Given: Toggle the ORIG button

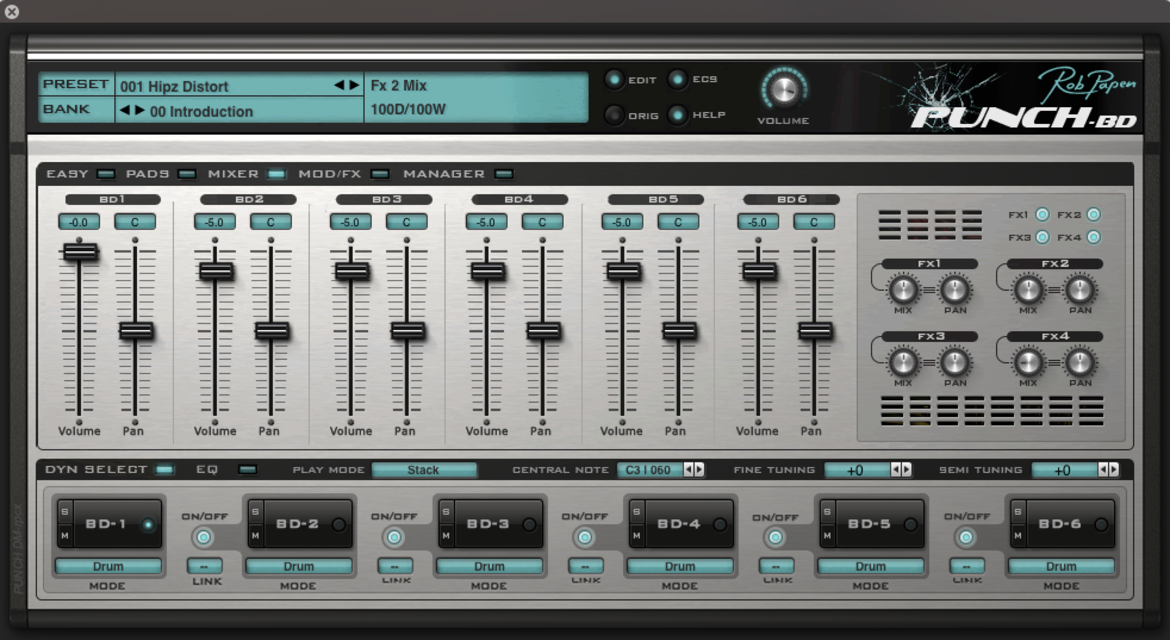Looking at the screenshot, I should [614, 115].
